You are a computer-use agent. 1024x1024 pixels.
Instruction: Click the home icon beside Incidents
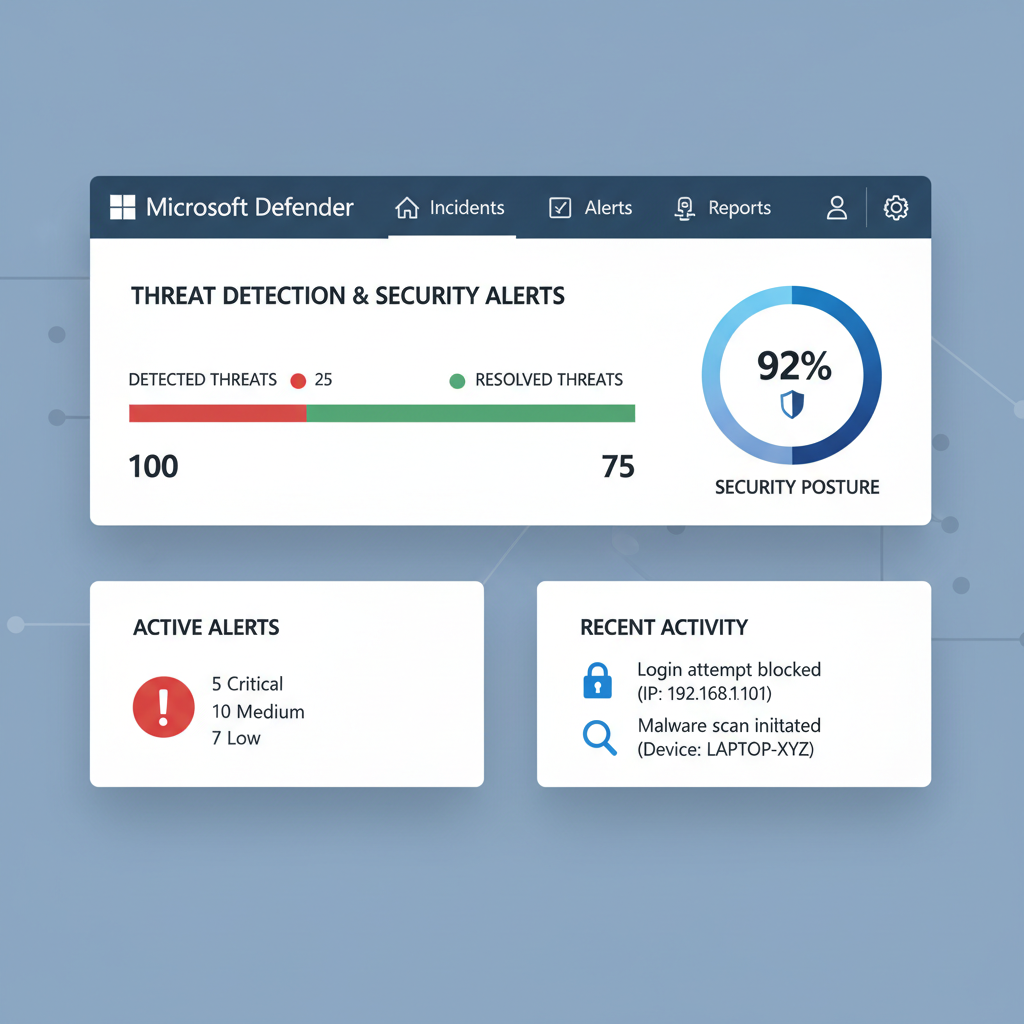(407, 208)
